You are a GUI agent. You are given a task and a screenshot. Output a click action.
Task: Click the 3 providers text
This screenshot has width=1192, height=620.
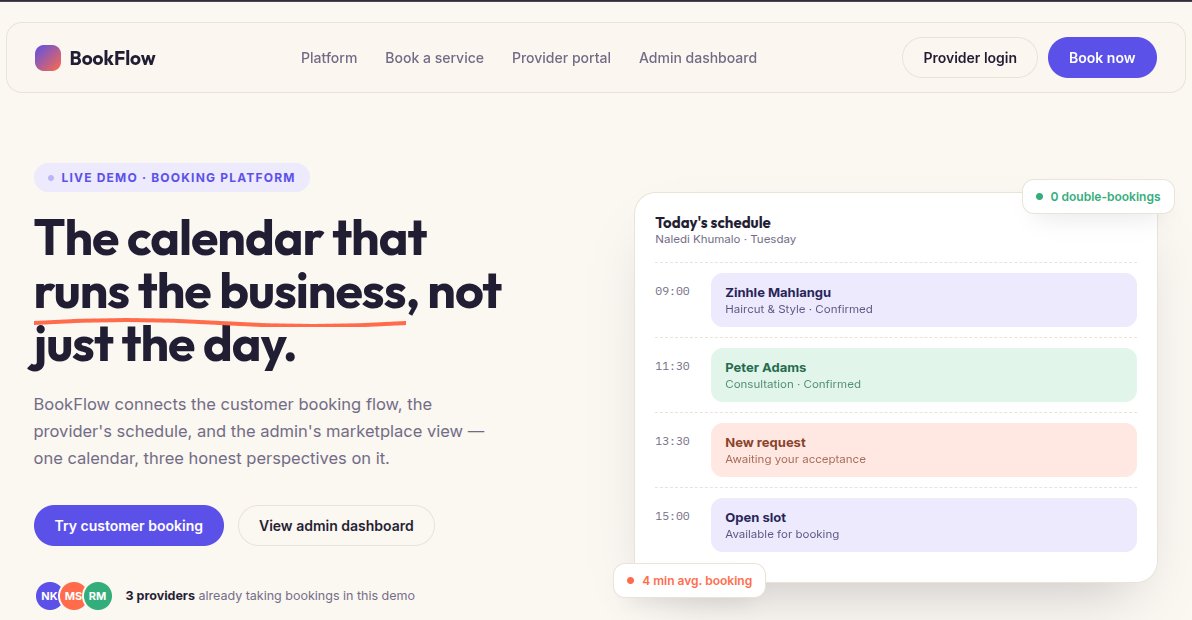pyautogui.click(x=160, y=596)
